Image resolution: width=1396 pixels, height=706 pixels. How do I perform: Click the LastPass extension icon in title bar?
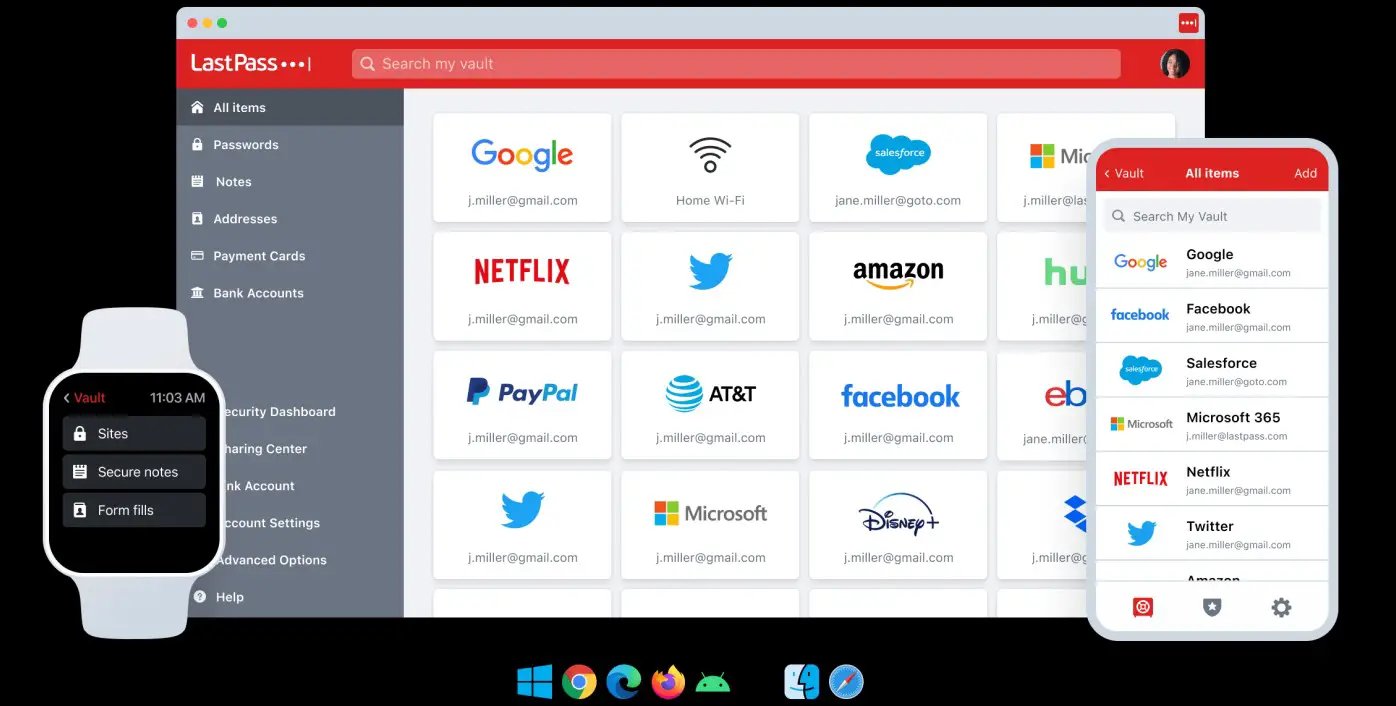coord(1188,22)
